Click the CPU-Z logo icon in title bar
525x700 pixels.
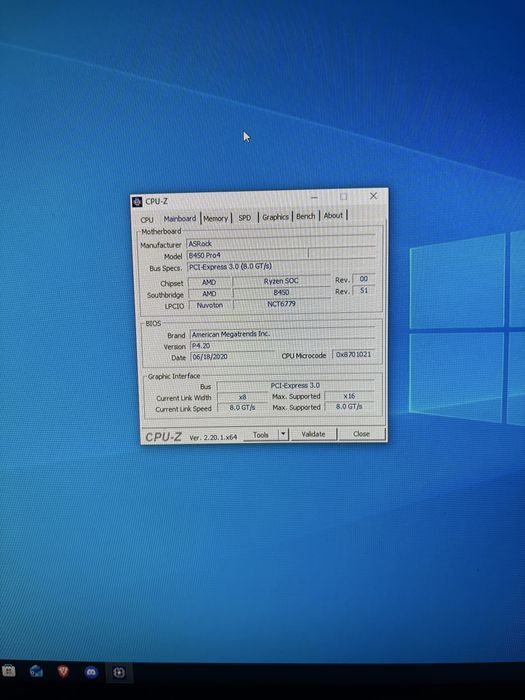click(137, 202)
